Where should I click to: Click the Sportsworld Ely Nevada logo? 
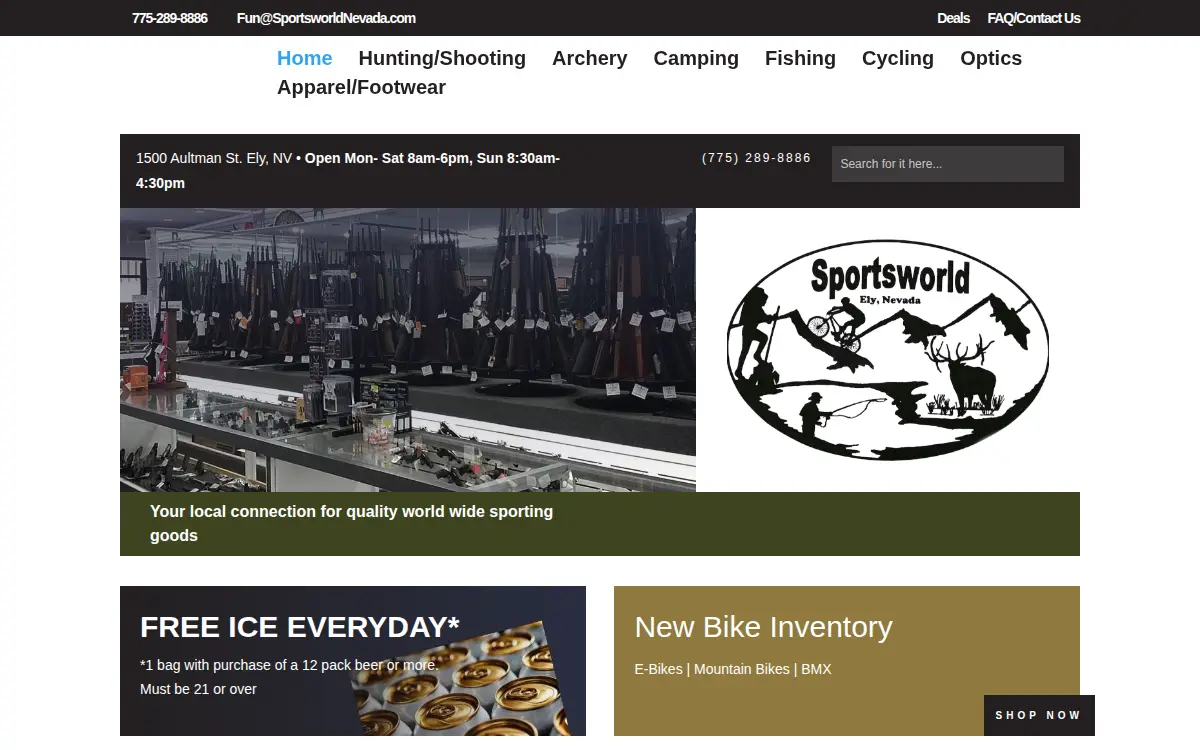pyautogui.click(x=888, y=350)
